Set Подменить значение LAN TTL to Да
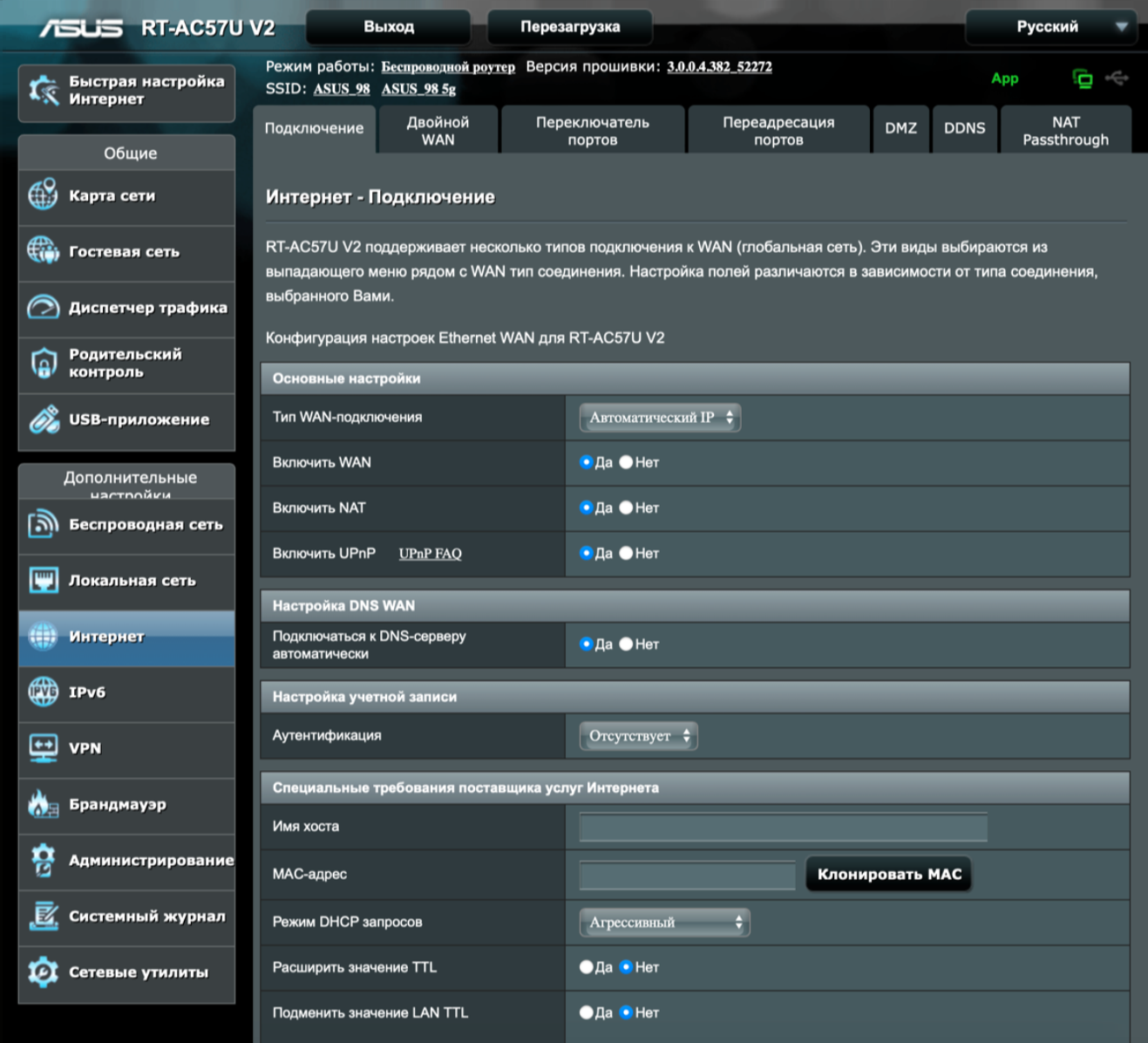1148x1043 pixels. [x=586, y=1012]
